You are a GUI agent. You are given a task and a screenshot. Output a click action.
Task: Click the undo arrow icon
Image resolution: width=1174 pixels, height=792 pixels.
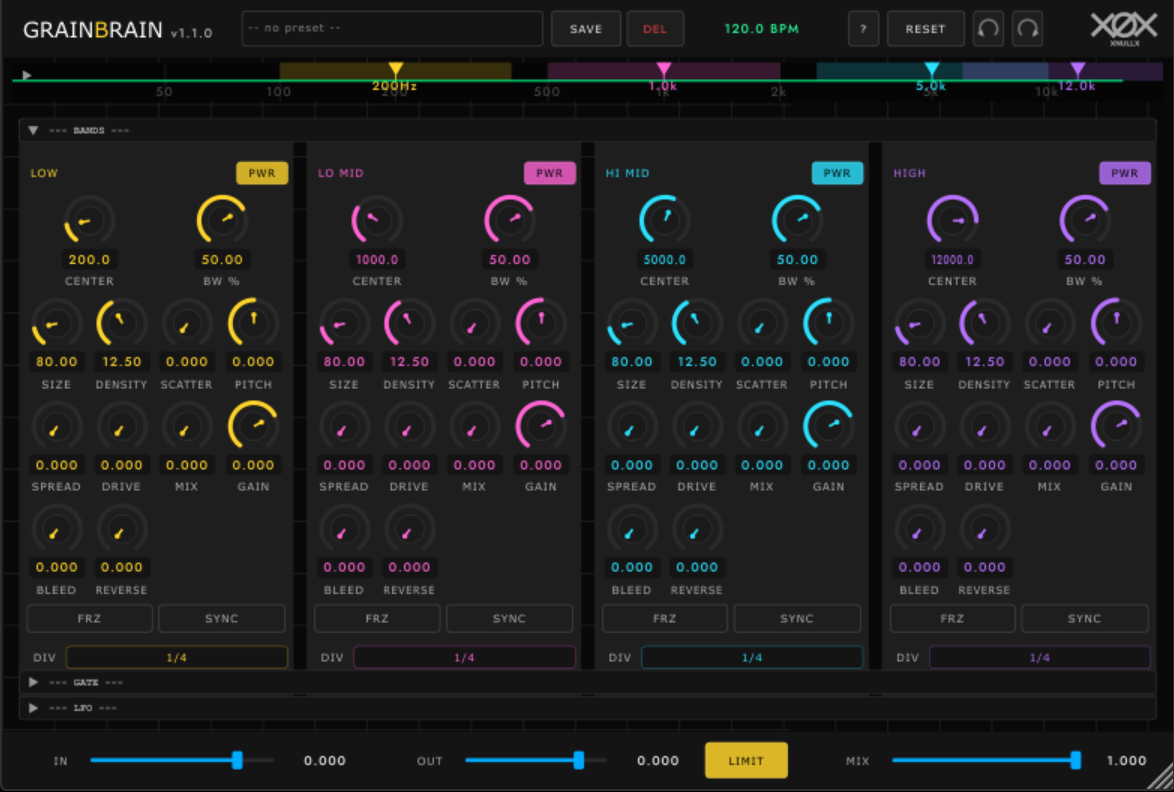pos(988,29)
